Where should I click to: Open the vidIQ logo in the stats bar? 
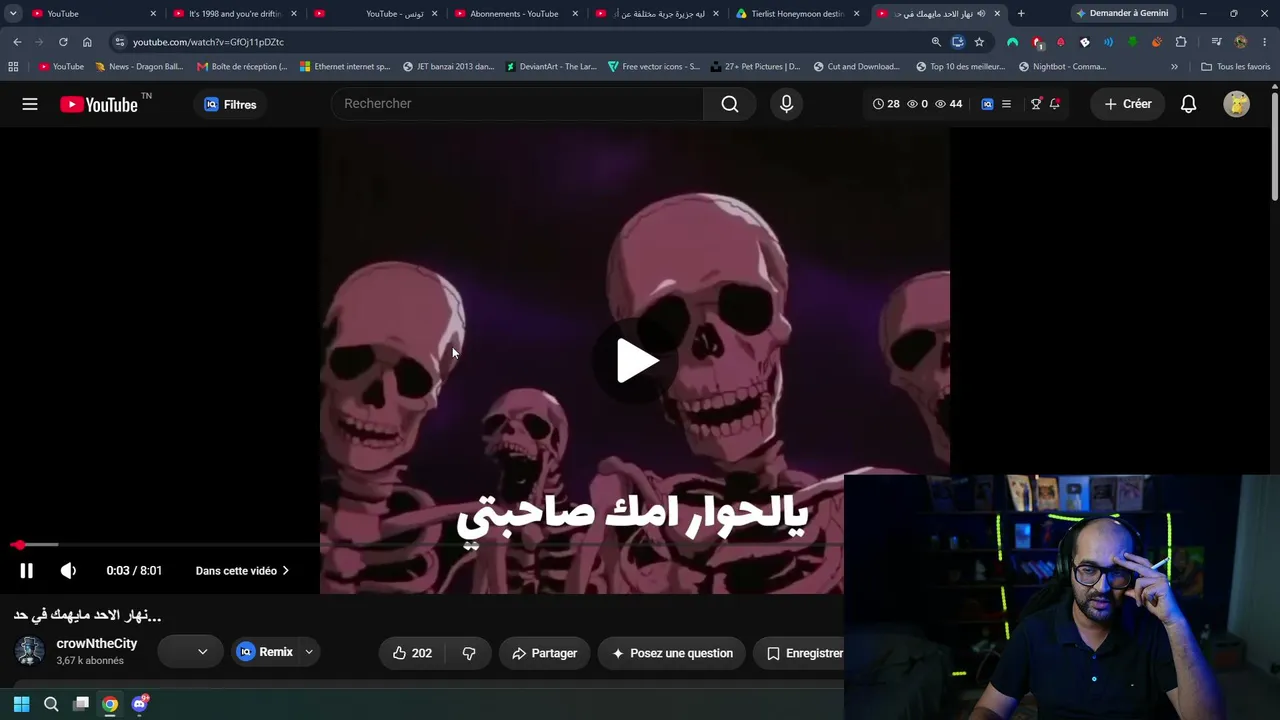tap(987, 104)
